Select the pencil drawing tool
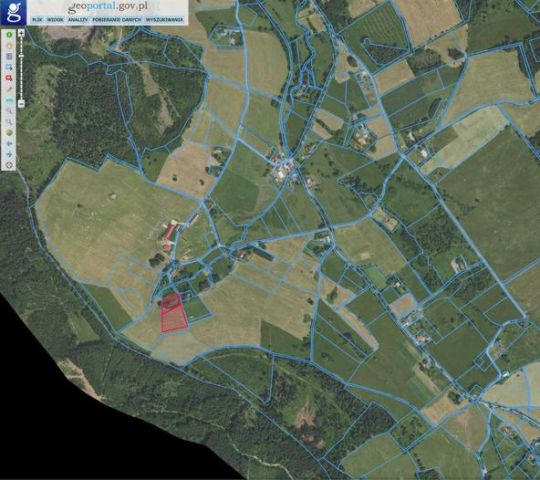 (9, 89)
